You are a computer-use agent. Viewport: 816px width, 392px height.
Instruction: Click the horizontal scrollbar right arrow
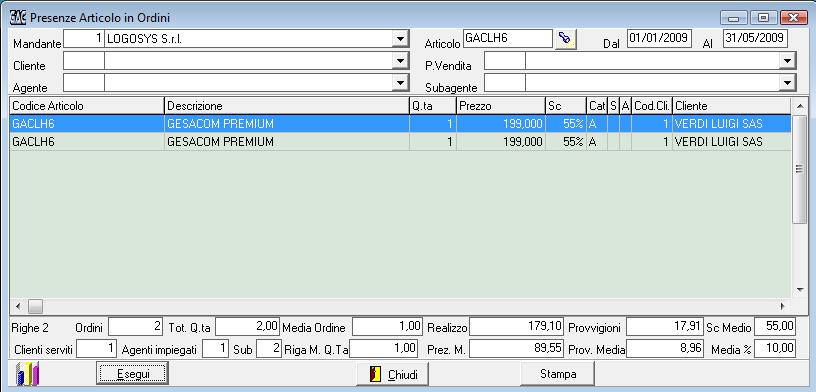pos(782,306)
